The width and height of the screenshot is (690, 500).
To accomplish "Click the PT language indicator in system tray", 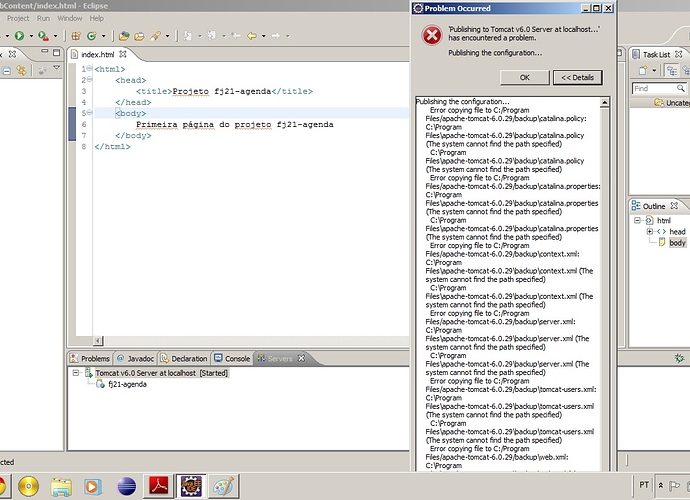I will coord(644,485).
